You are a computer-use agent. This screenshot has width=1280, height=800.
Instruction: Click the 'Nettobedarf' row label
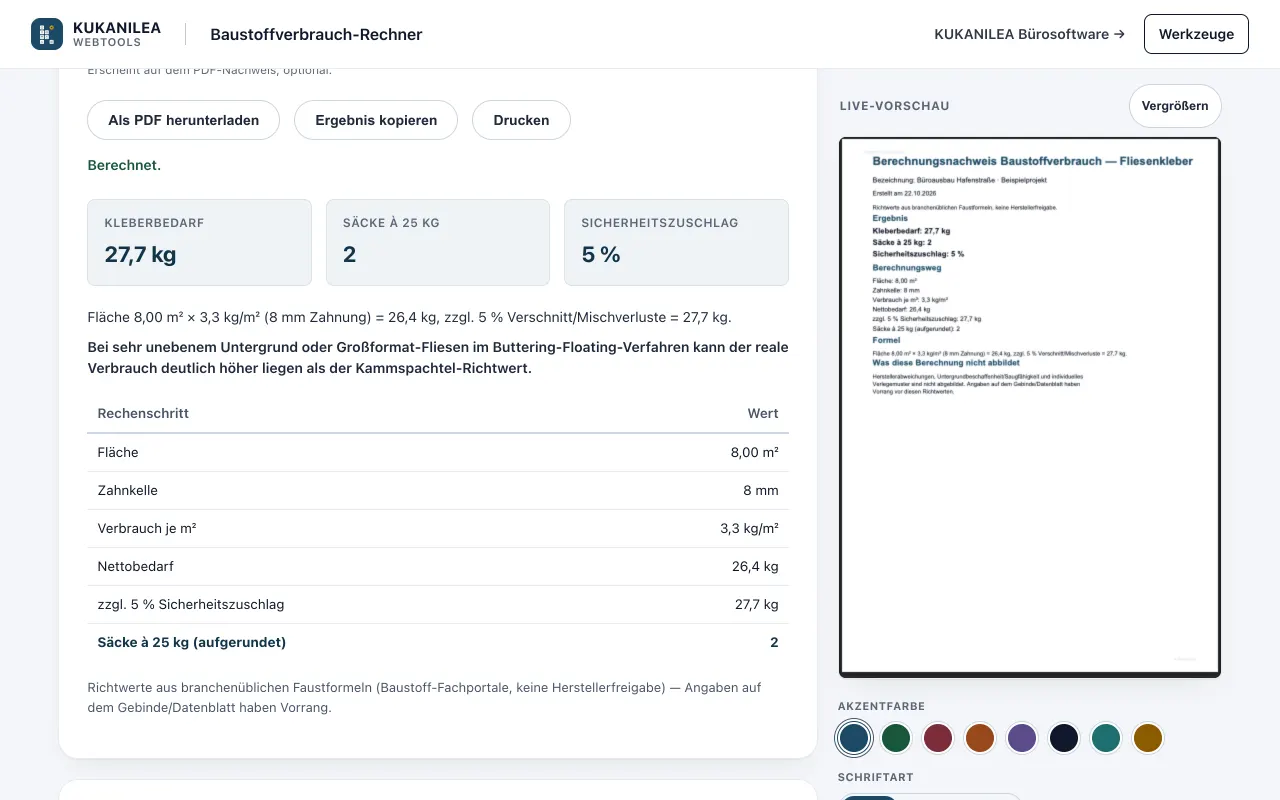click(136, 566)
